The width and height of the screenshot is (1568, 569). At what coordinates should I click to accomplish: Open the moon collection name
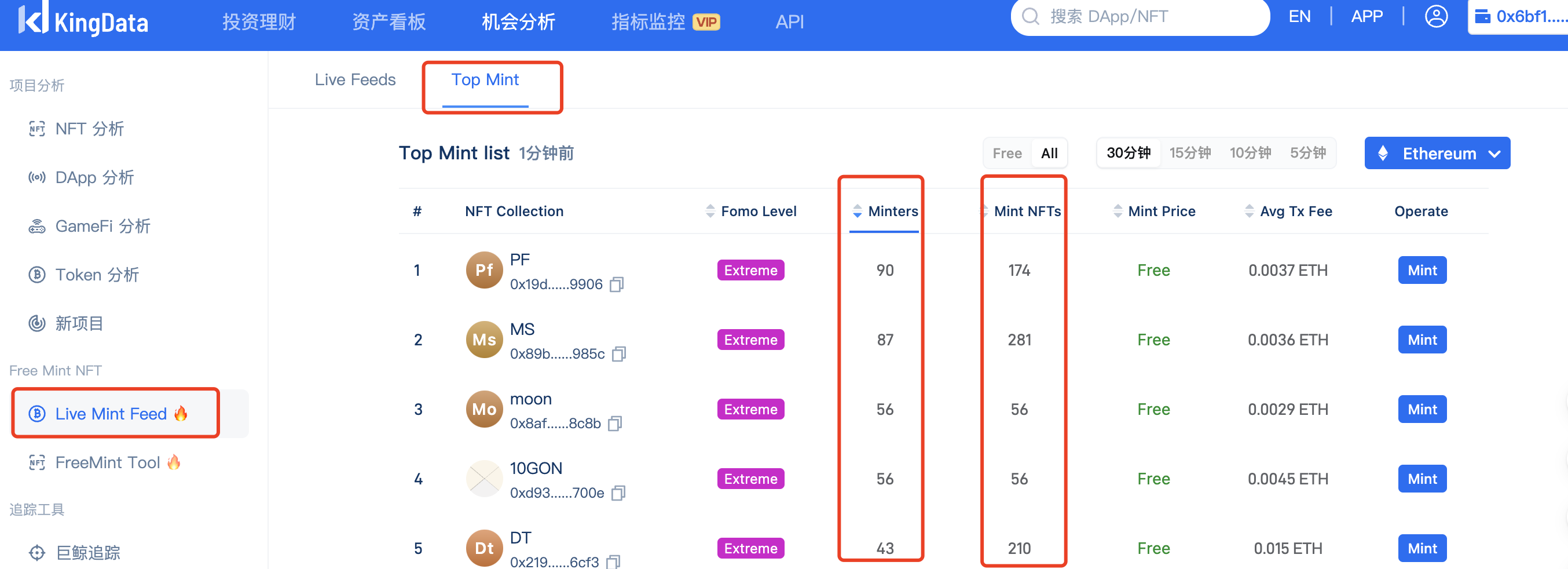coord(531,399)
